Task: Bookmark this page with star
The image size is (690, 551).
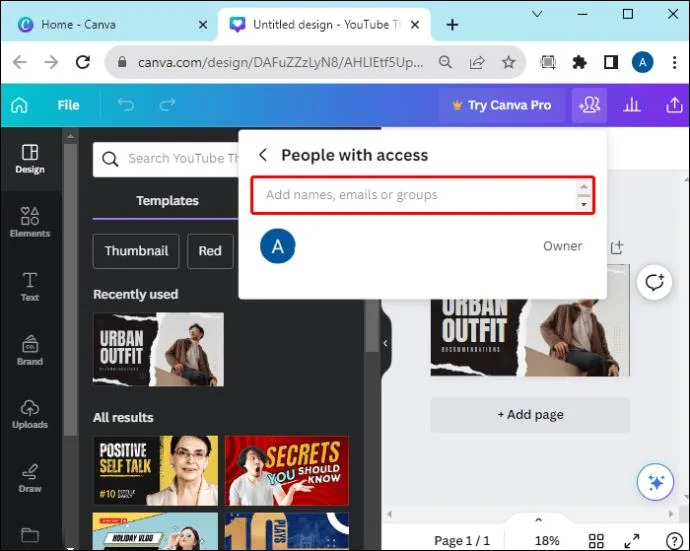Action: 509,62
